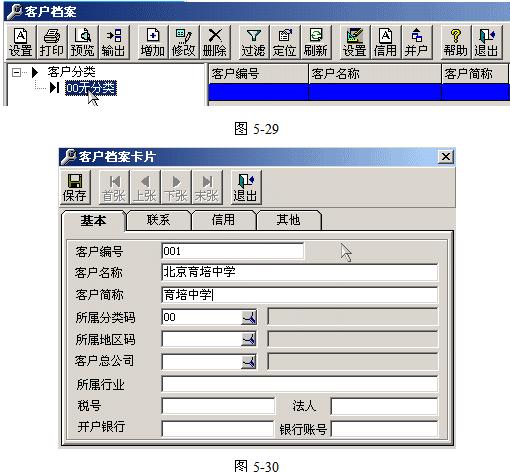Open the 所属地区码 lookup button
Viewport: 510px width, 472px height.
click(x=249, y=339)
